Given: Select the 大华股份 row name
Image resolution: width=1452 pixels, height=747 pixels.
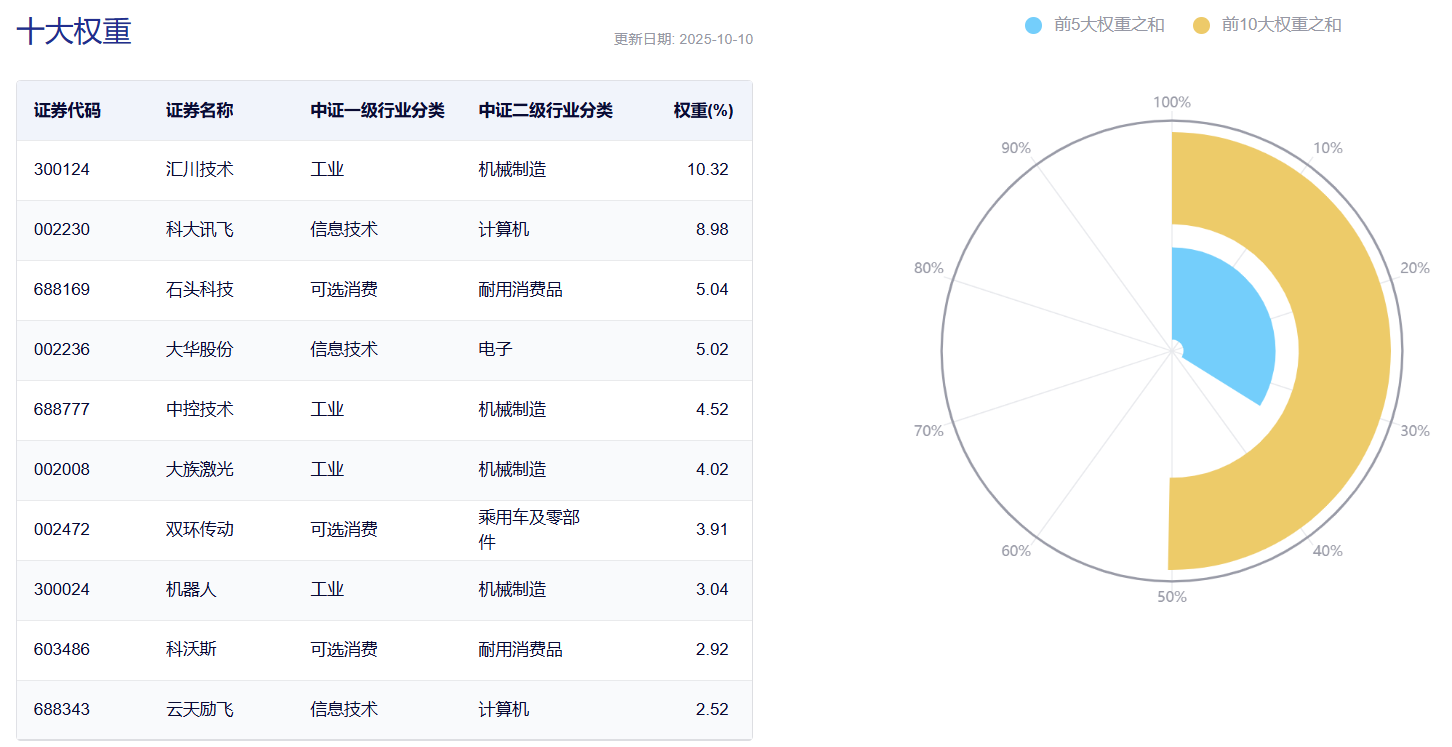Looking at the screenshot, I should [199, 350].
